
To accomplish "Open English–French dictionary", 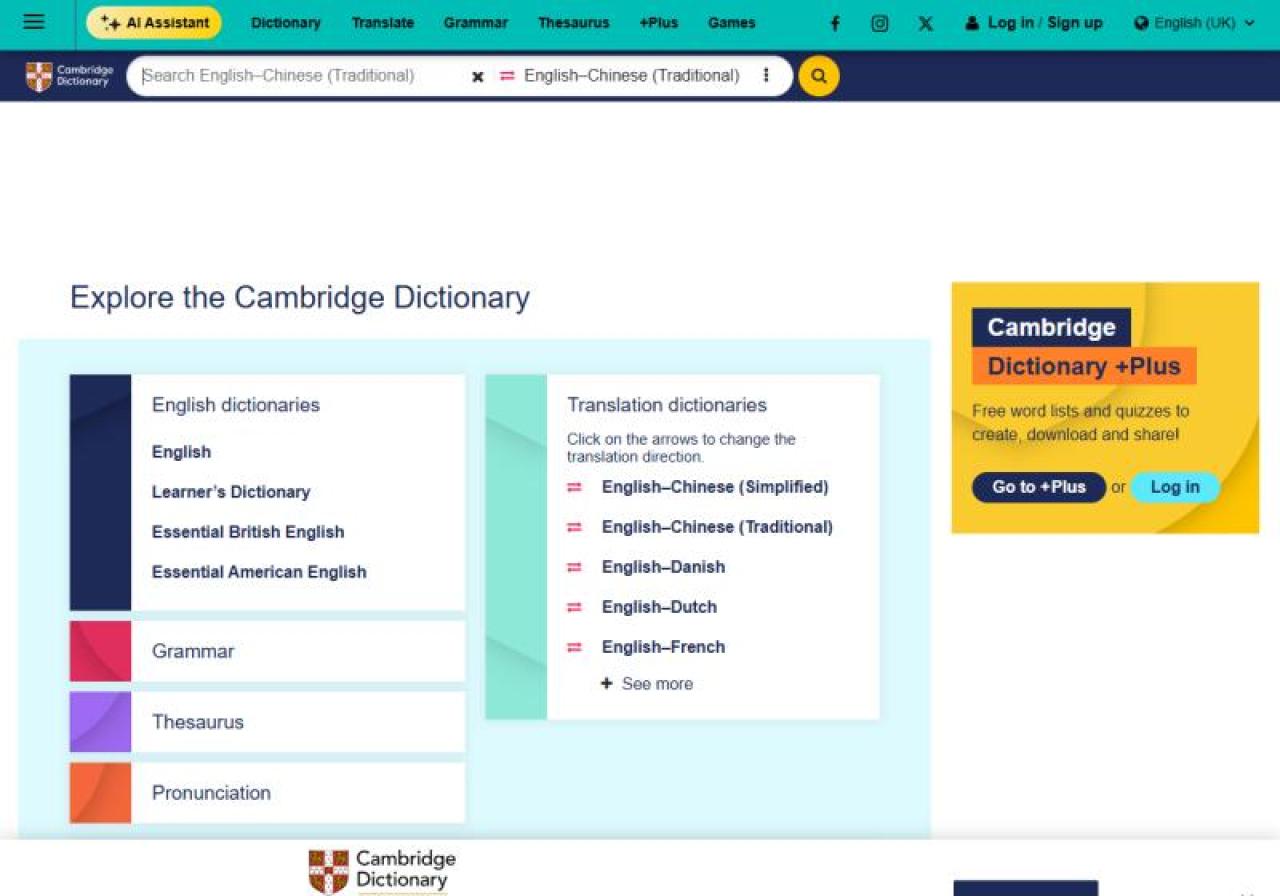I will (663, 647).
